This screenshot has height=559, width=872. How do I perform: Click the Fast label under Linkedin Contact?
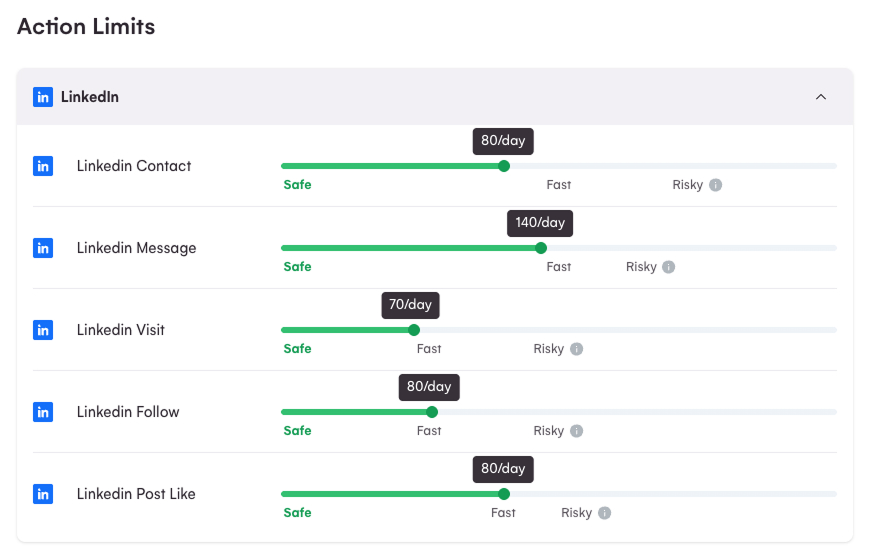tap(558, 185)
